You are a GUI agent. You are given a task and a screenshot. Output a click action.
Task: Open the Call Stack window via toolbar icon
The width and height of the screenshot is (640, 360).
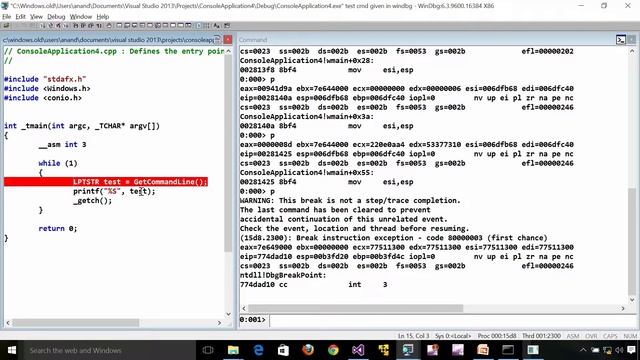click(x=158, y=26)
